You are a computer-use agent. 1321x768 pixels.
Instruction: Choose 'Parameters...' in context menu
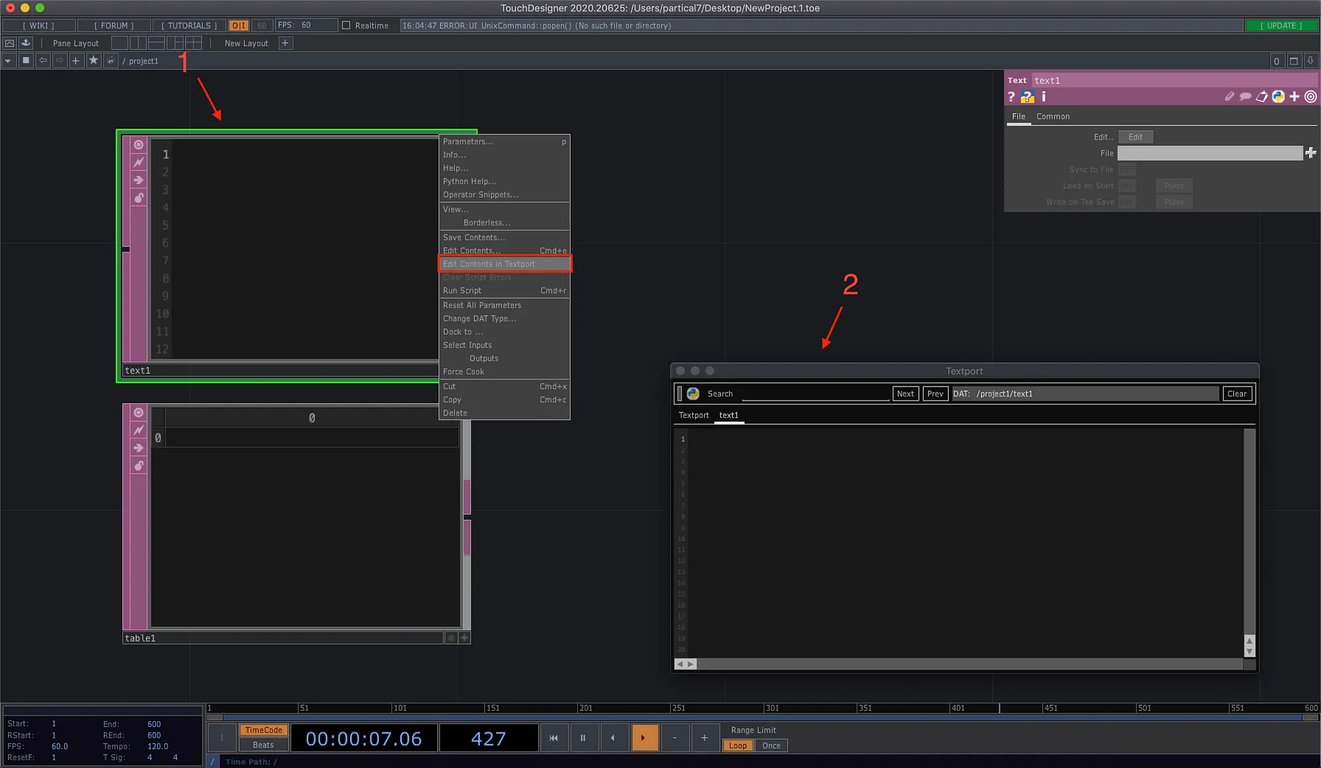tap(504, 141)
